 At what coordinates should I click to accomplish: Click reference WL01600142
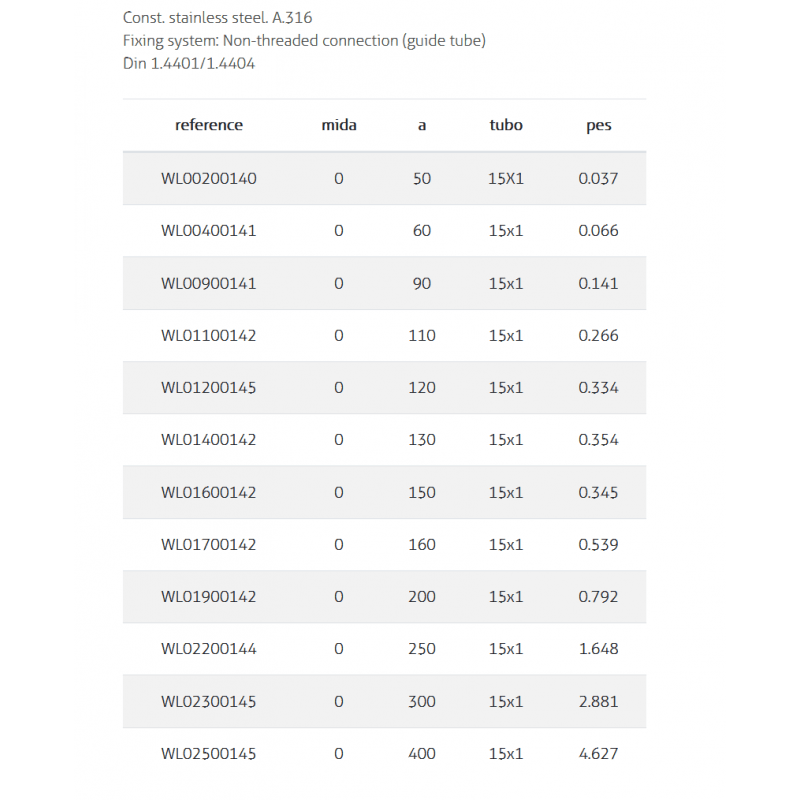click(x=209, y=492)
